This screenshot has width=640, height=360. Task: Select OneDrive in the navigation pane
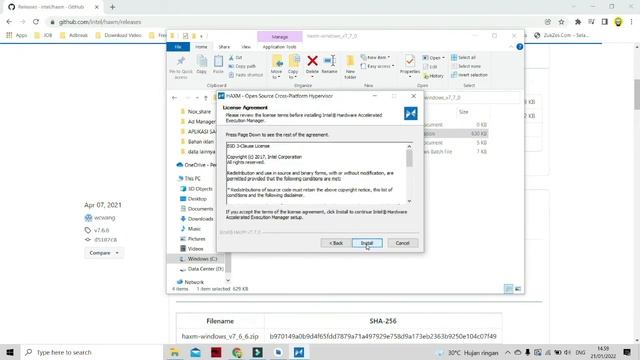(196, 165)
